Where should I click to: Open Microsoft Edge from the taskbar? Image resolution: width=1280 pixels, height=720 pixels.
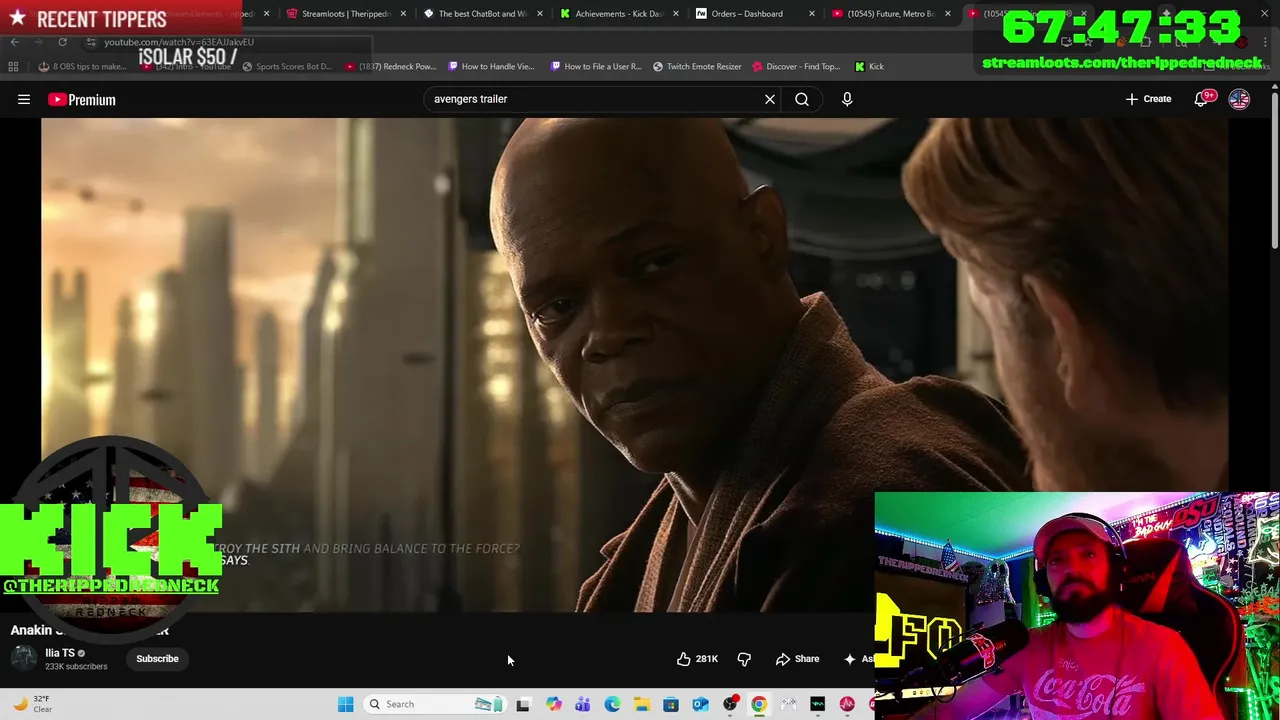coord(612,704)
